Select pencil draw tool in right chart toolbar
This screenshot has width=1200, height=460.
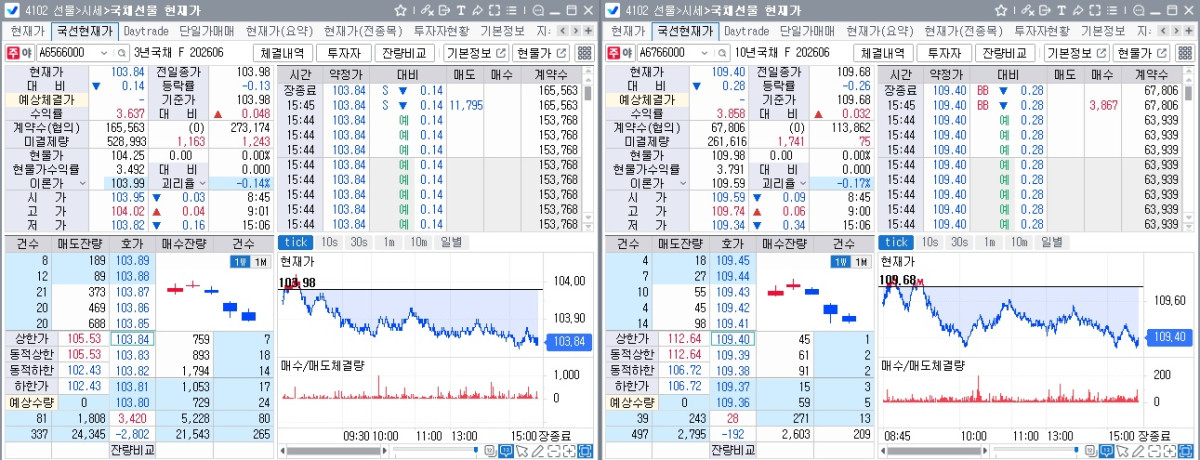pos(1139,451)
